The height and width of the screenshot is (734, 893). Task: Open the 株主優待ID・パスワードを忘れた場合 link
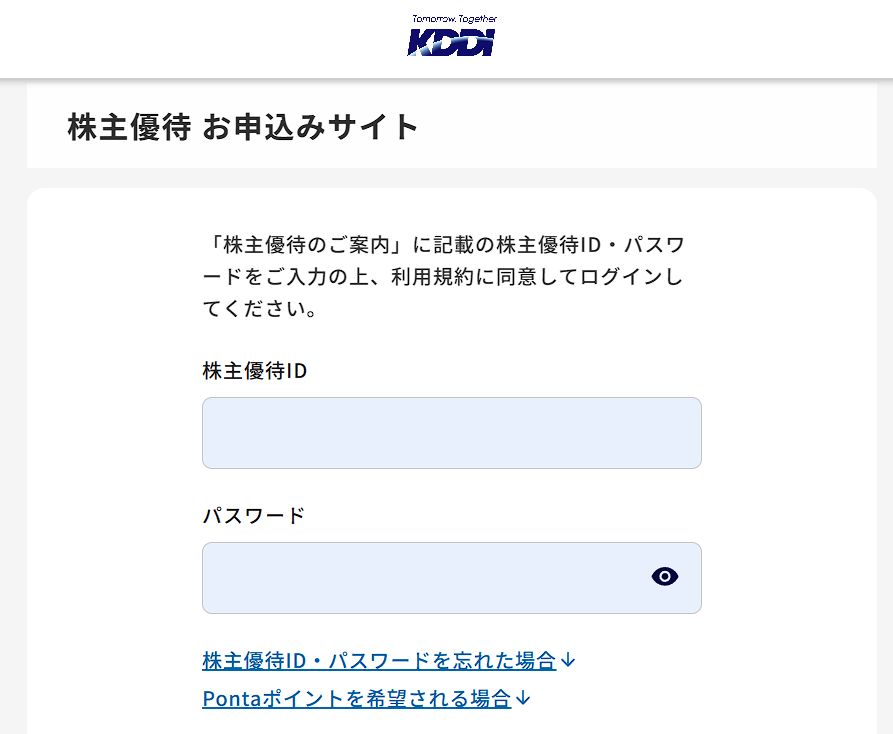pos(378,661)
